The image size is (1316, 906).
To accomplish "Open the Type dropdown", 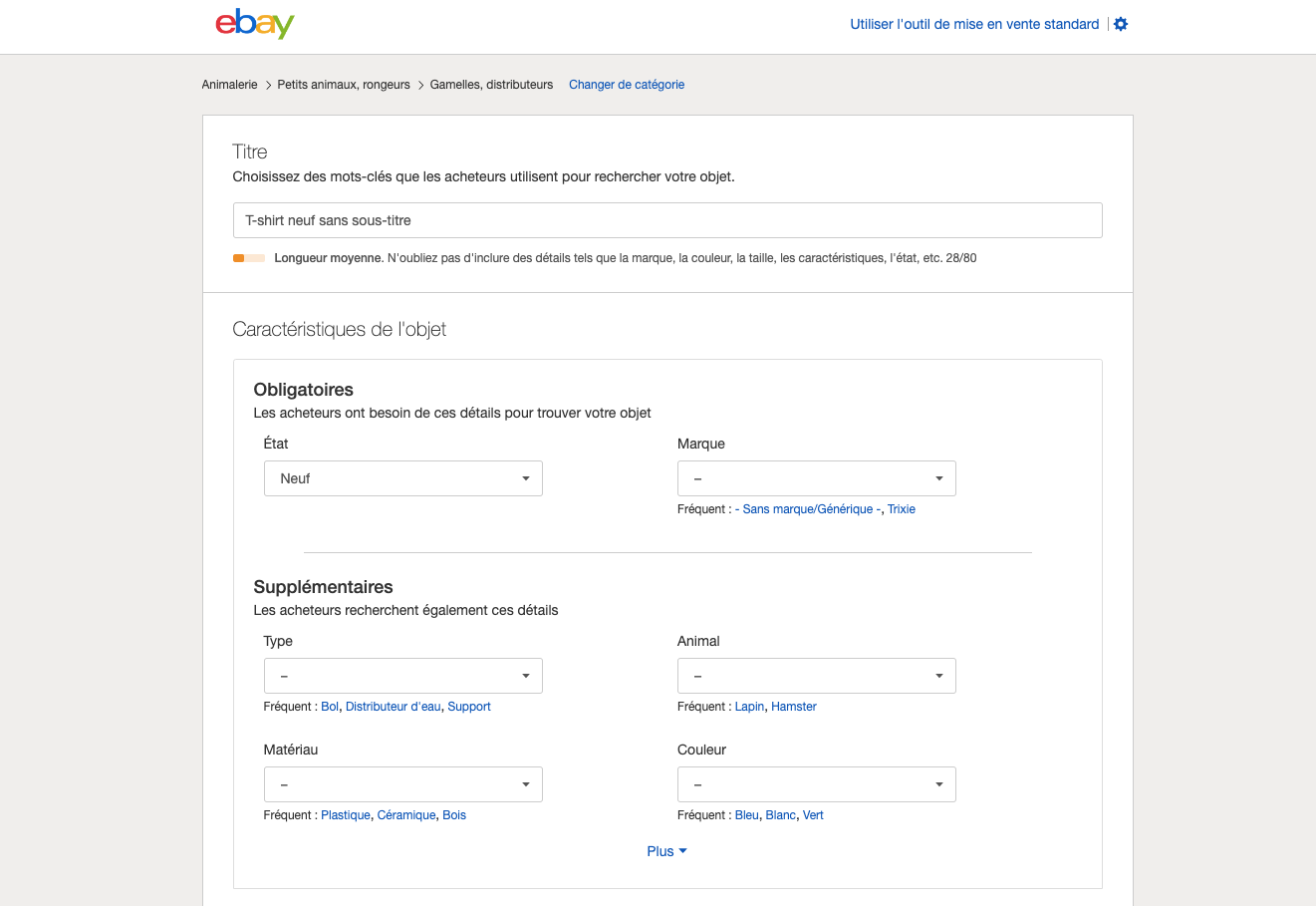I will pos(403,676).
